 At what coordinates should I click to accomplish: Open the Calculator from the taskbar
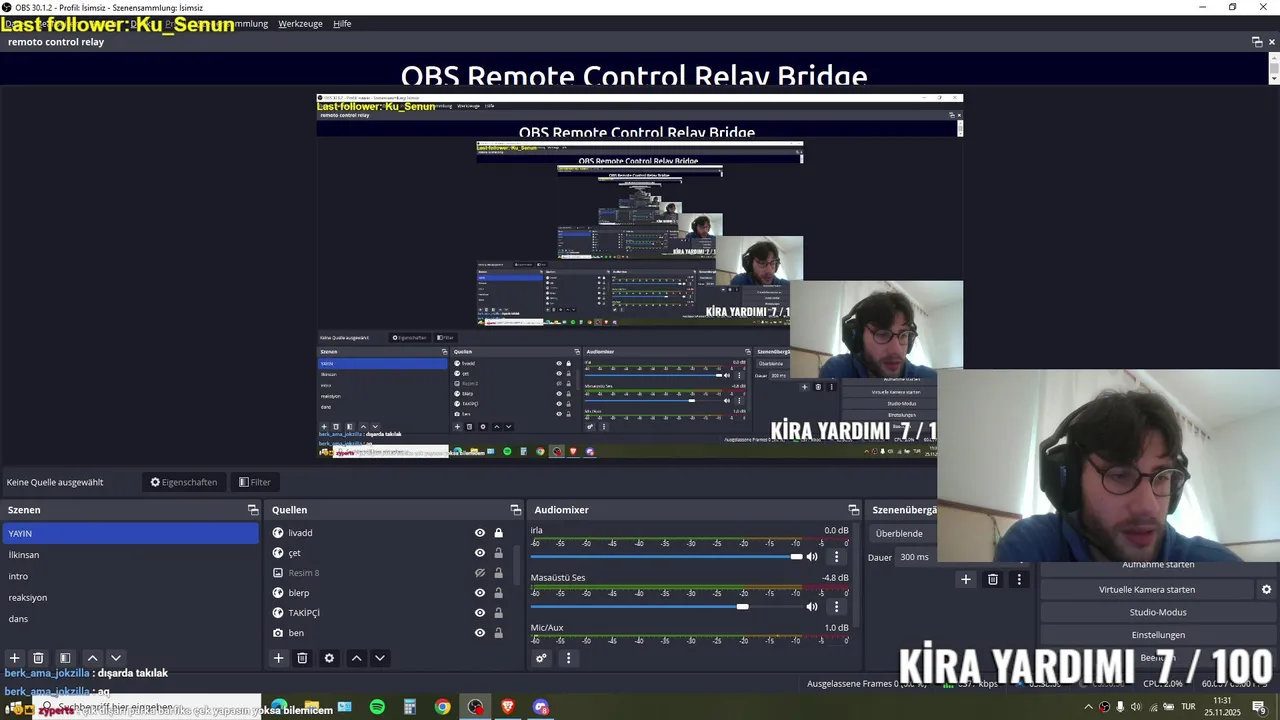tap(410, 707)
